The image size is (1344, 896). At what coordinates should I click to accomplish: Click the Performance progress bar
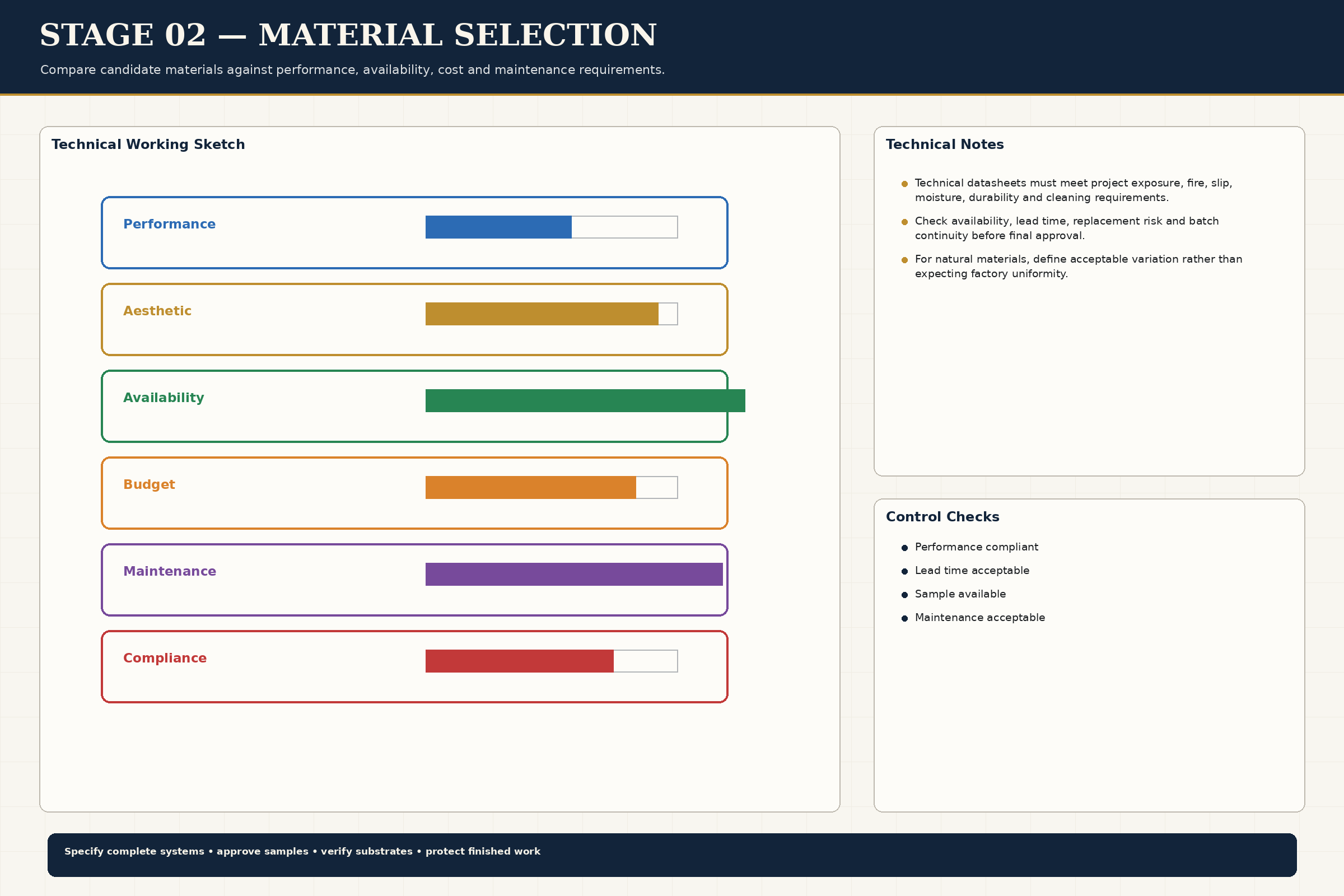[x=552, y=227]
